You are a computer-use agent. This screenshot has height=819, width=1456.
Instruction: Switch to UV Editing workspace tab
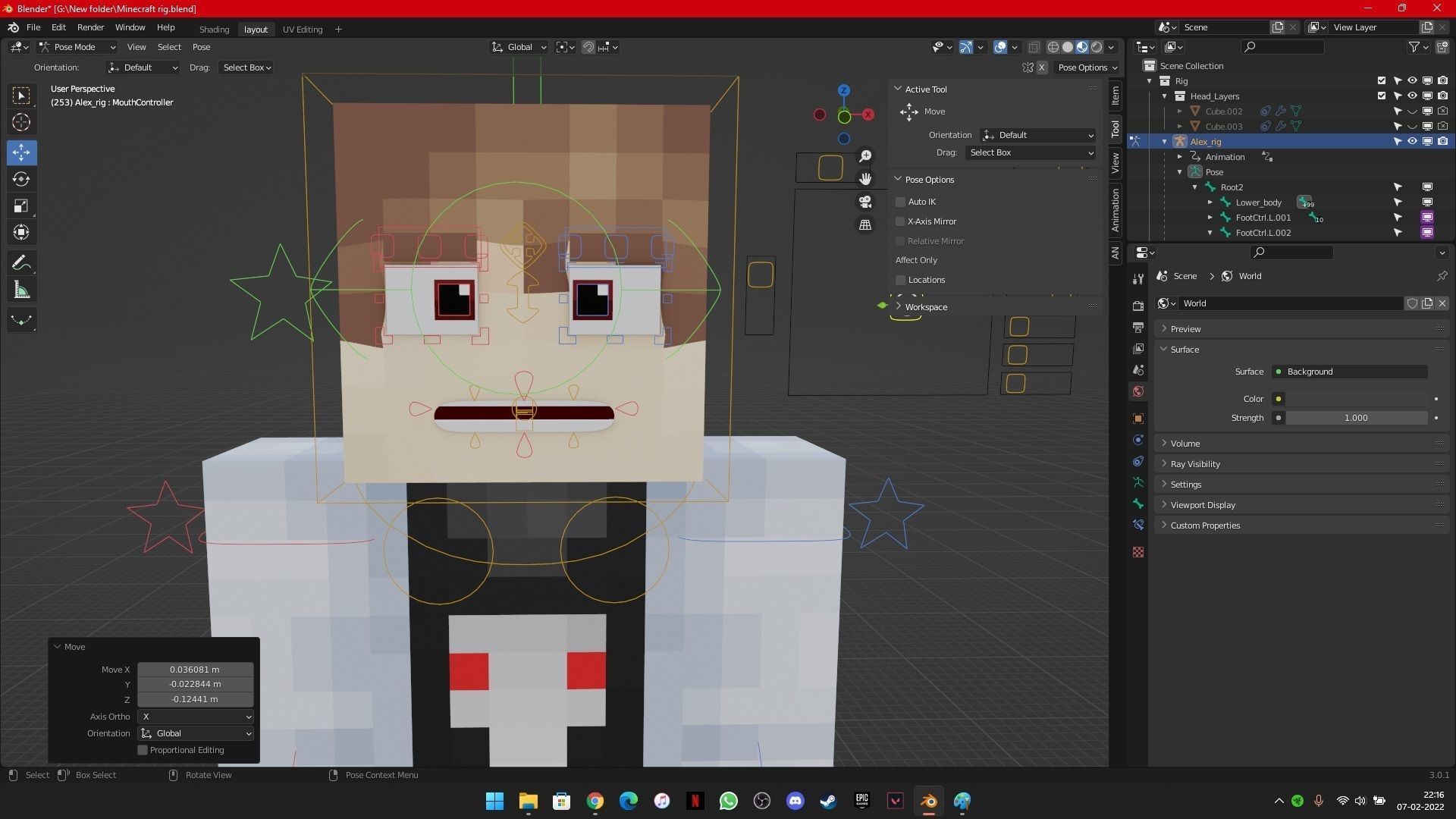[303, 30]
